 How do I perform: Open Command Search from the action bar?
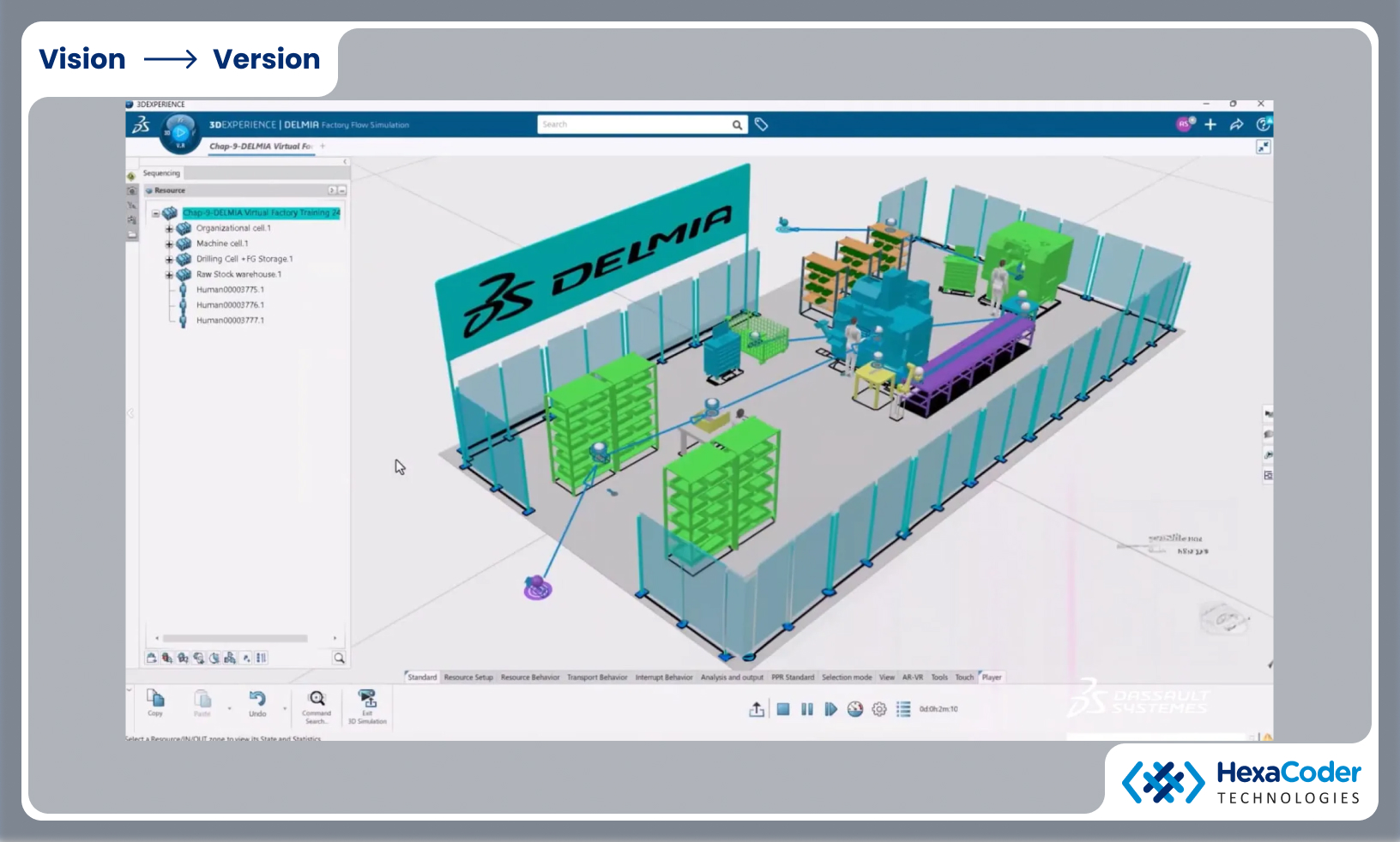coord(317,701)
